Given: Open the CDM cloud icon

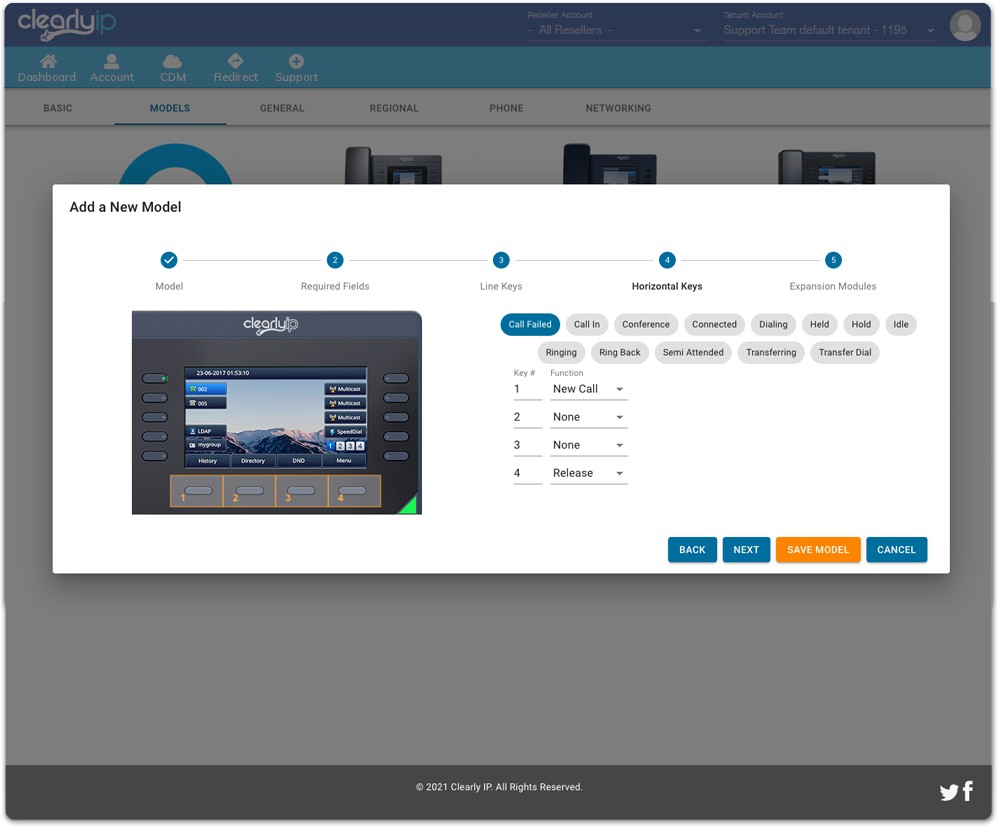Looking at the screenshot, I should tap(172, 62).
